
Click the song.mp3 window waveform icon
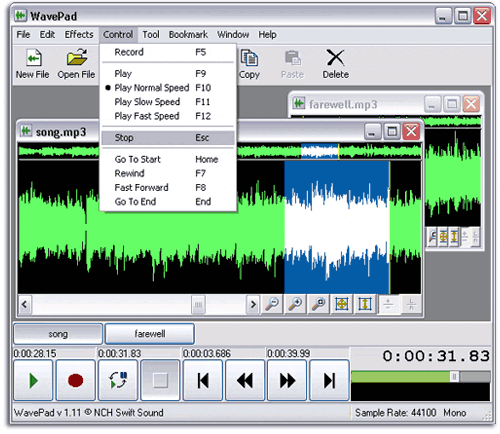point(26,131)
